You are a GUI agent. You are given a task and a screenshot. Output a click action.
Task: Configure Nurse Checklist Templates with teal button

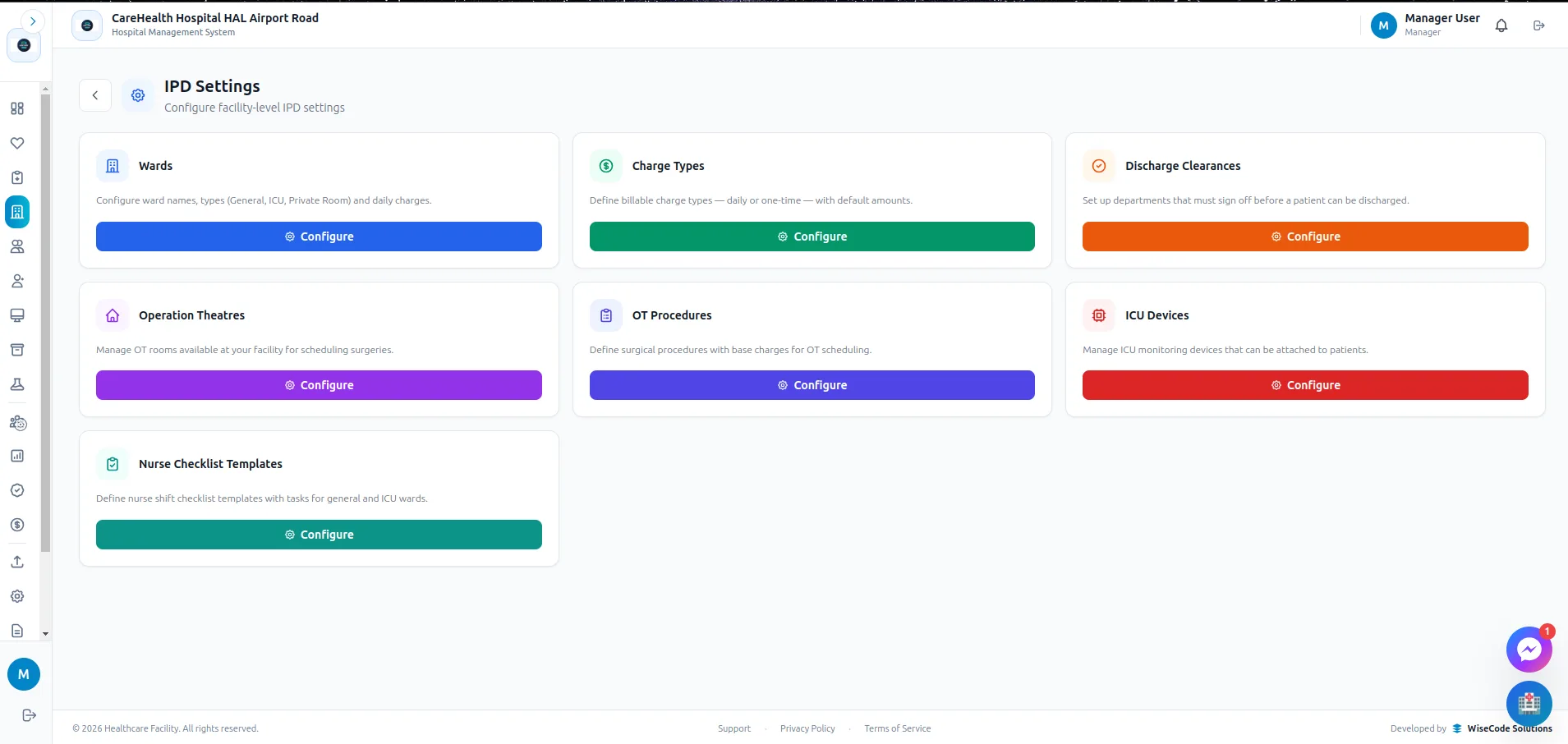coord(319,535)
